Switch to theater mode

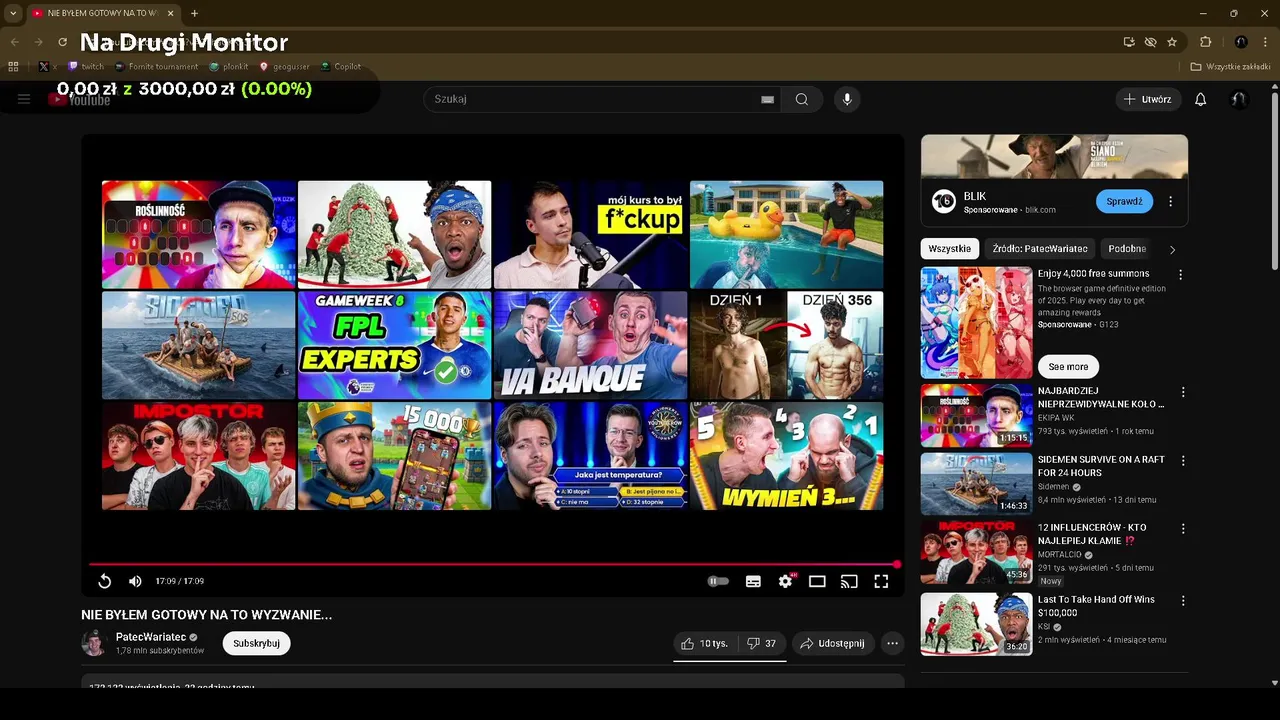817,581
